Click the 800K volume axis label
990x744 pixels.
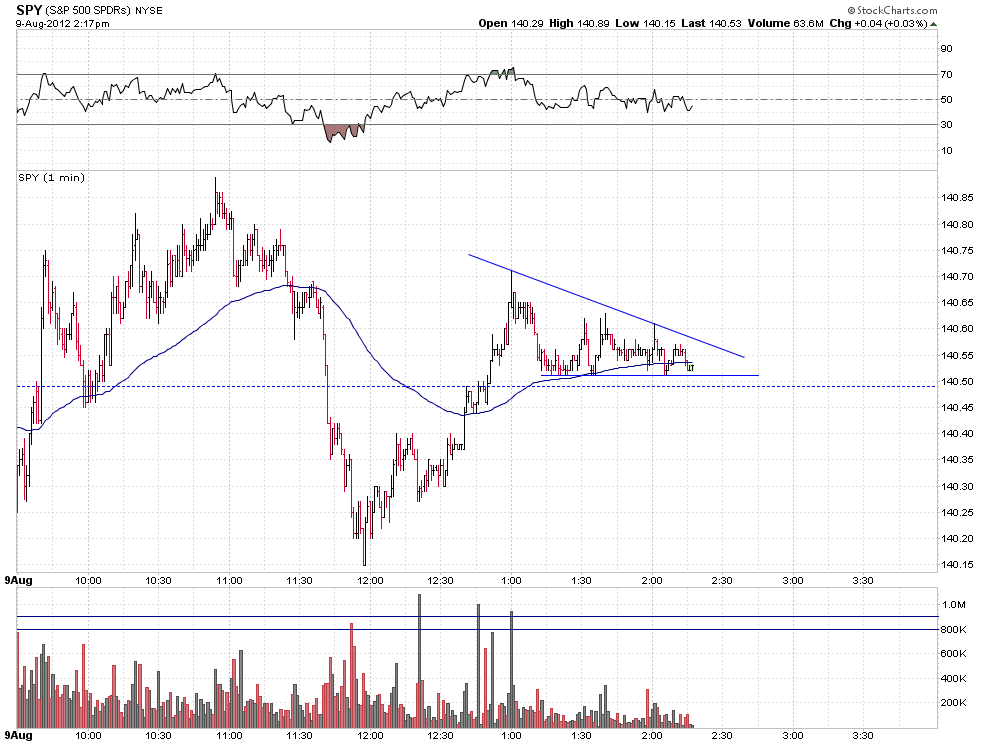pos(953,630)
